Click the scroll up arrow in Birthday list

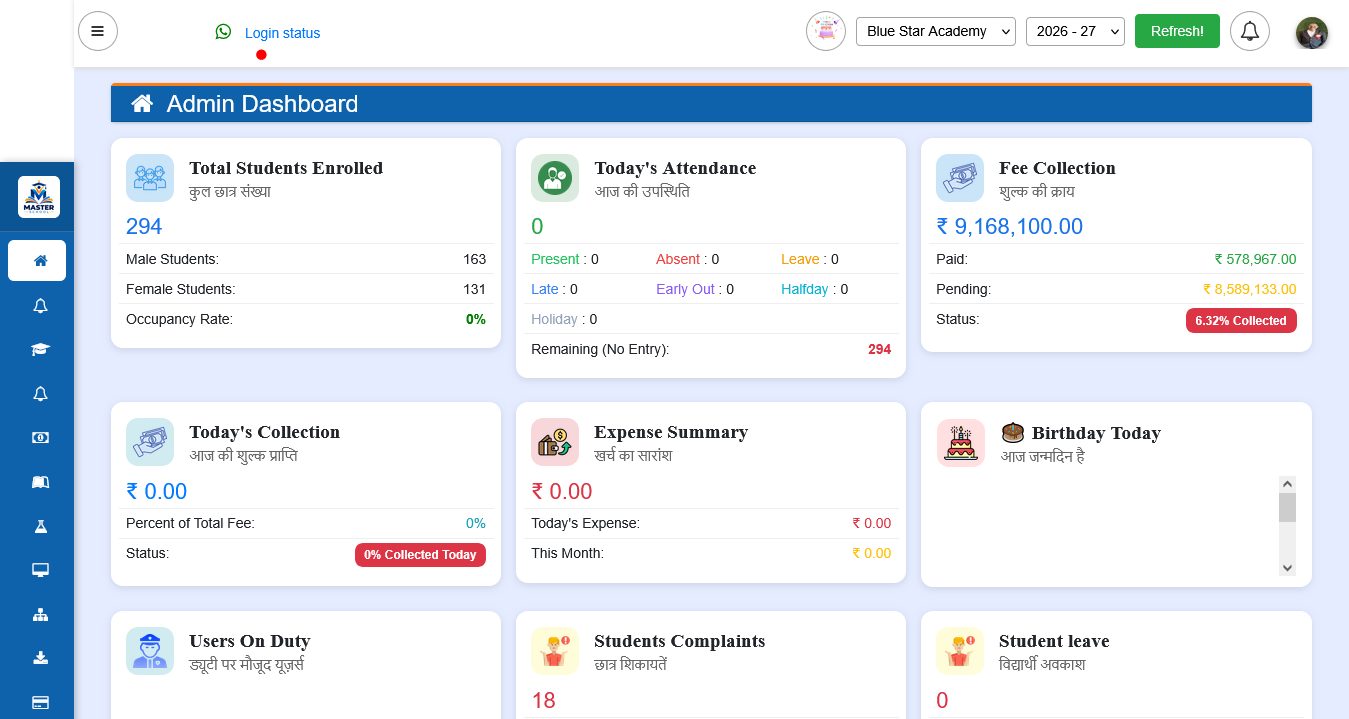pos(1287,484)
